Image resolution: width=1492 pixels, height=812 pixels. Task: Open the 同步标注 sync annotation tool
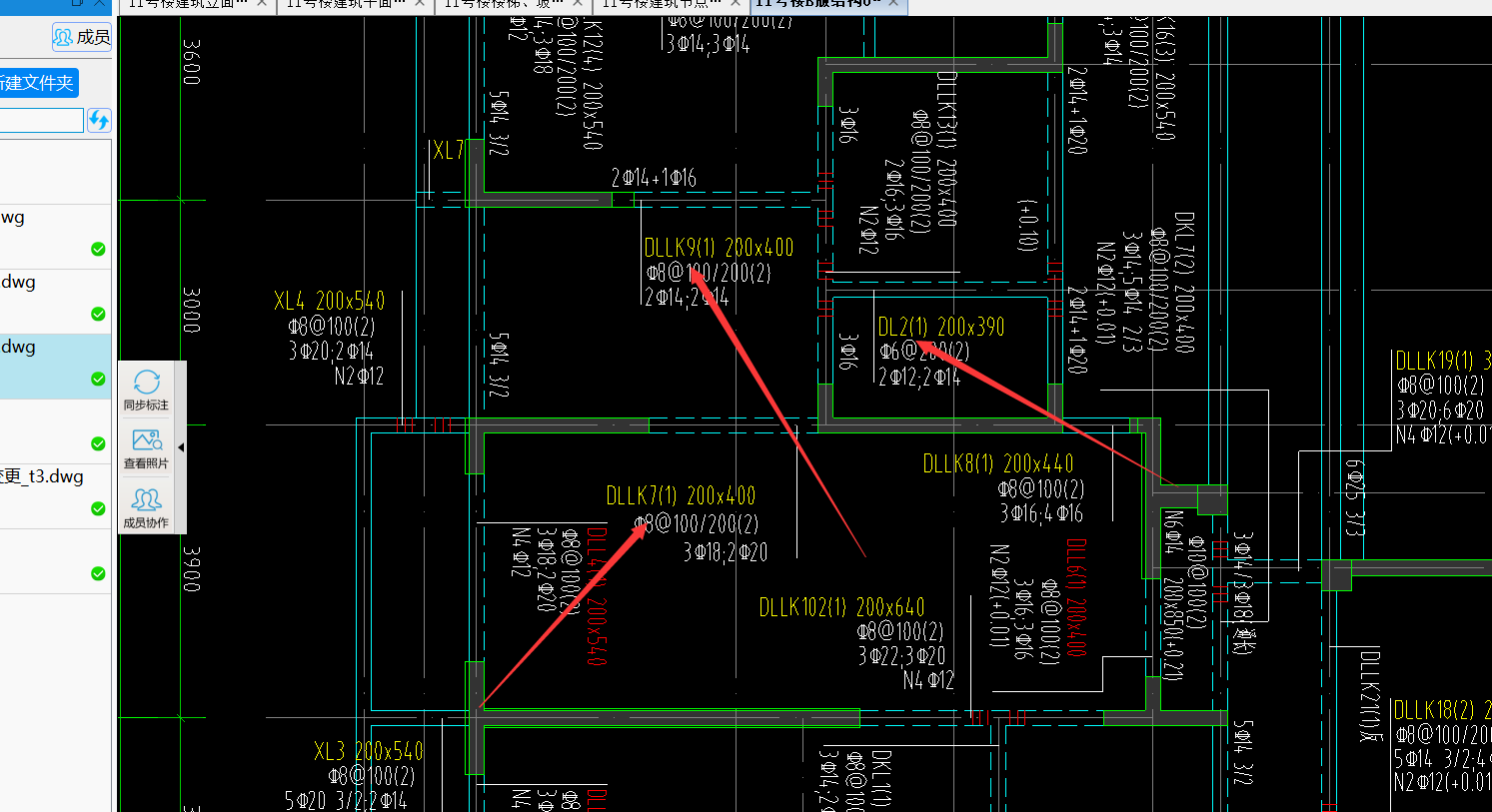(146, 390)
